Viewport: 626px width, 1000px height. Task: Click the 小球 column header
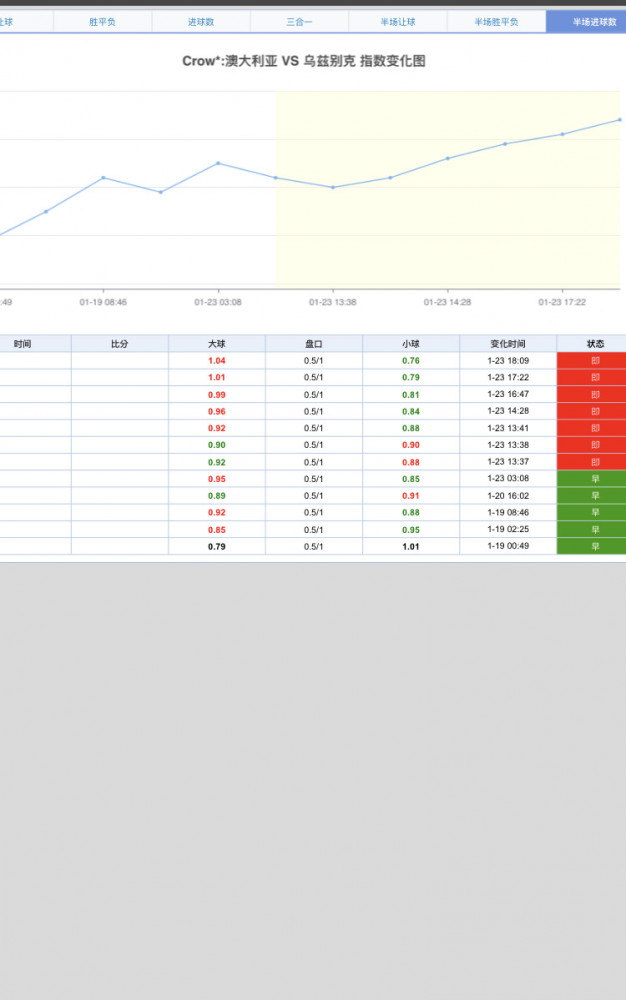pos(411,344)
